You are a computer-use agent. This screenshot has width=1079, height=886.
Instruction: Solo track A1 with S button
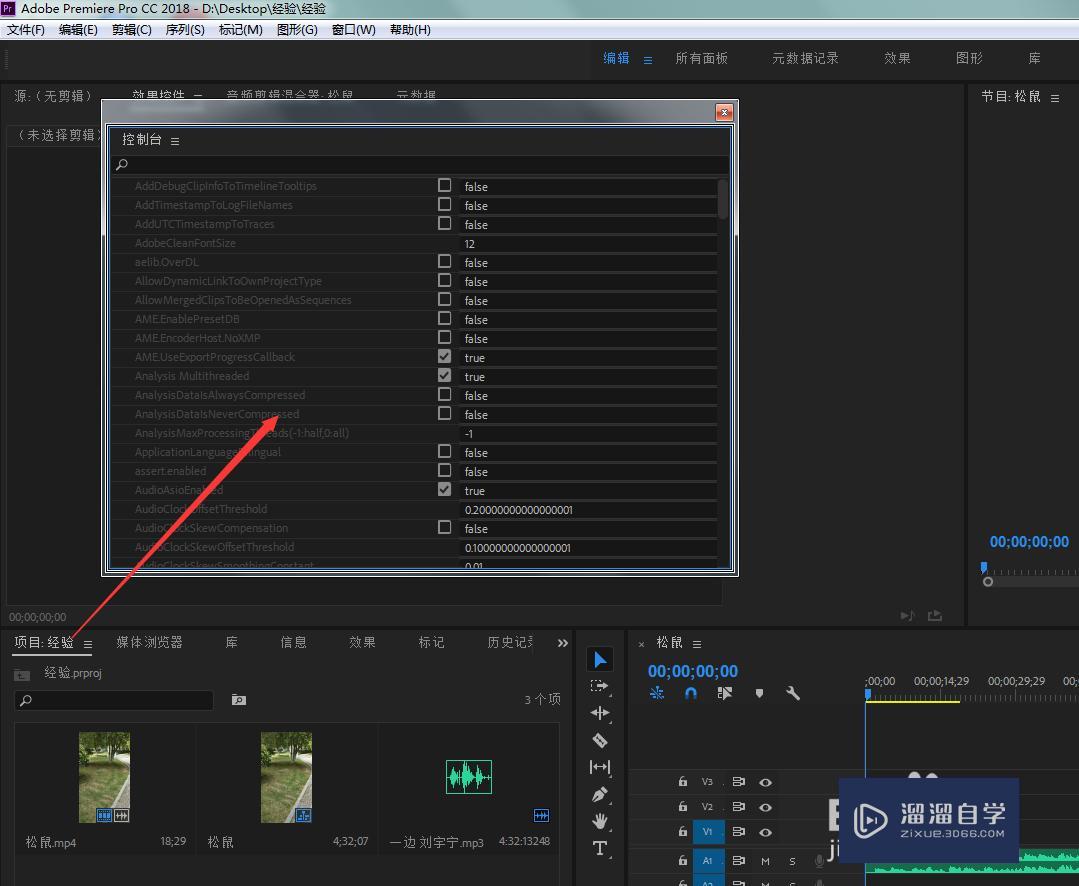(x=792, y=861)
